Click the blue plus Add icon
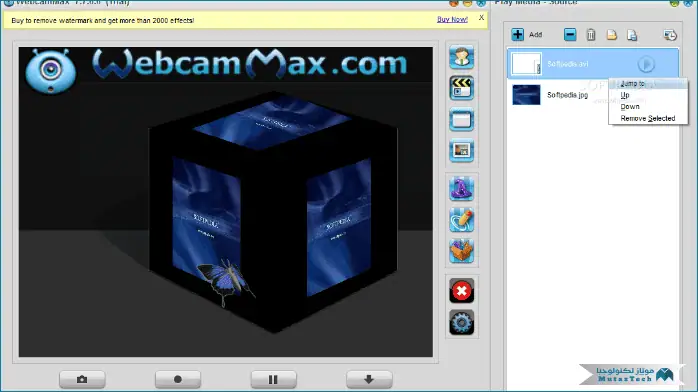Screen dimensions: 698x392 517,34
